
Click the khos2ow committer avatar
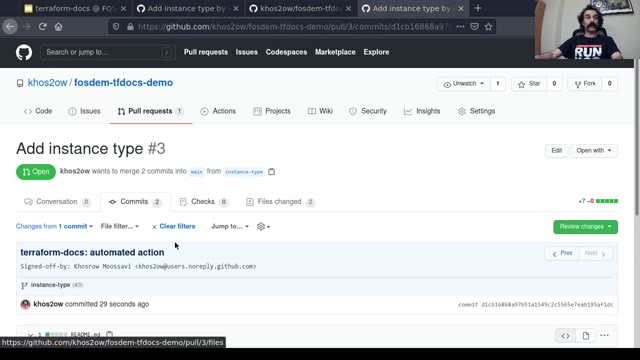pyautogui.click(x=25, y=304)
